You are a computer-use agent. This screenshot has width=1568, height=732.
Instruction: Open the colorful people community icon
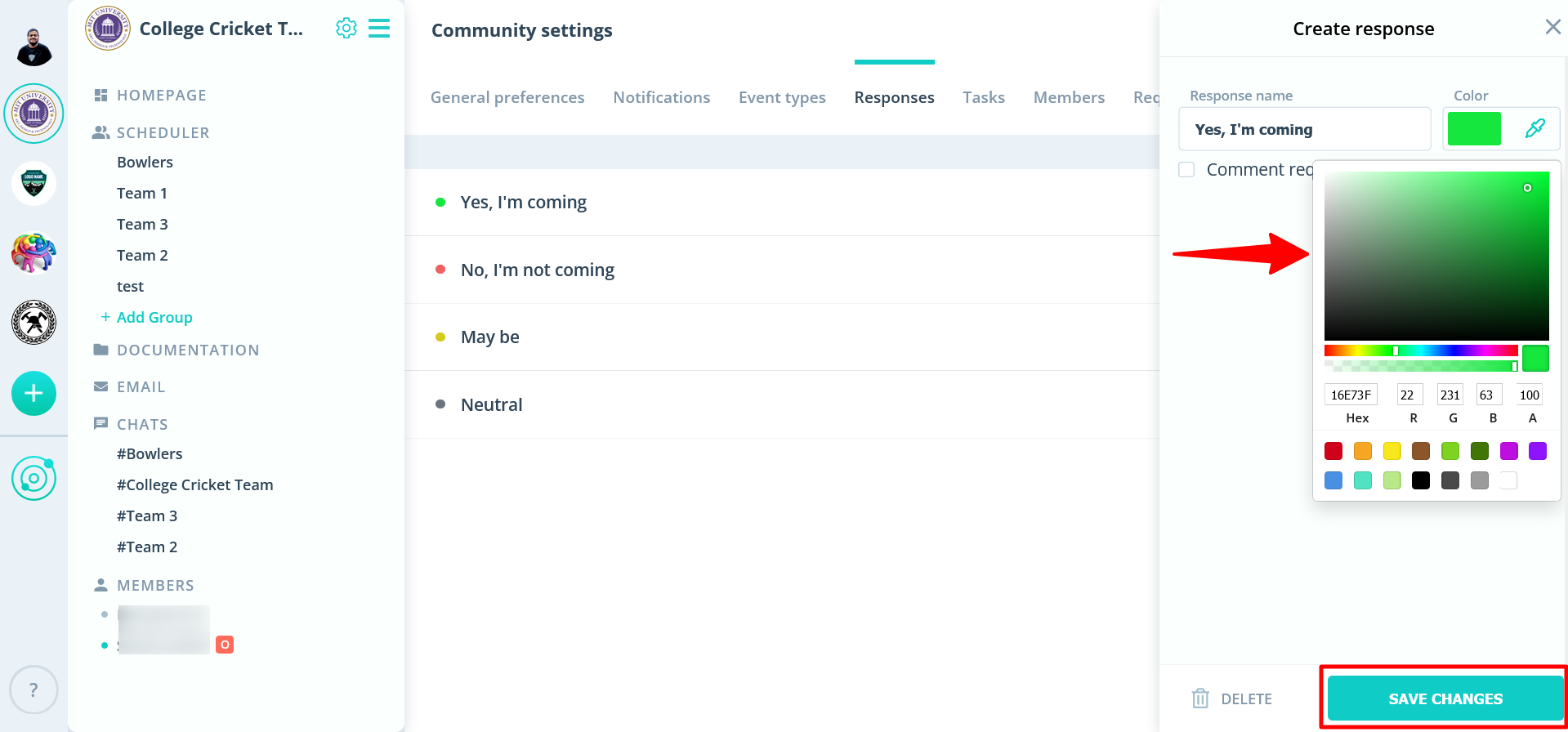point(34,252)
